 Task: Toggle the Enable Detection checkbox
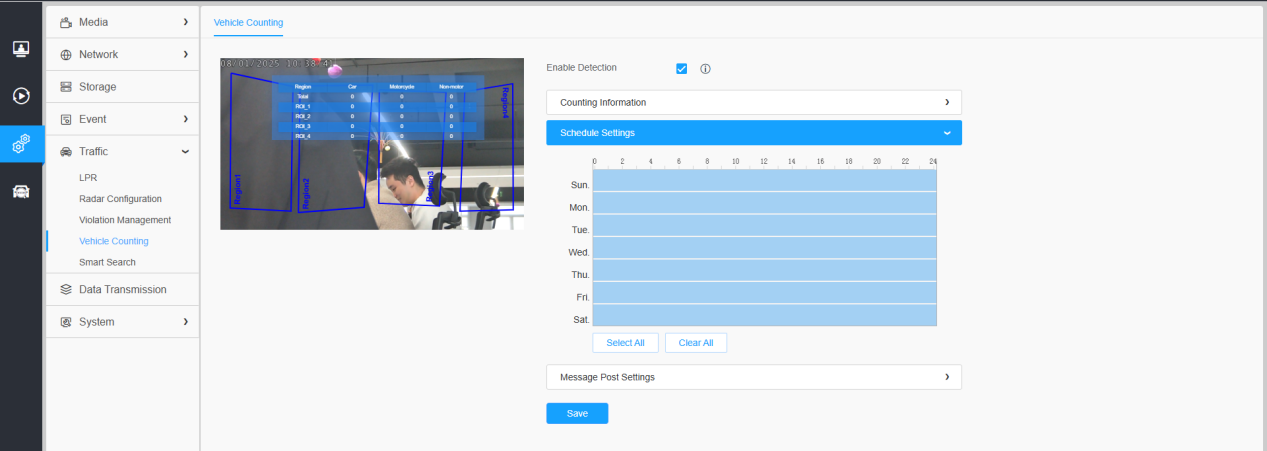[682, 69]
